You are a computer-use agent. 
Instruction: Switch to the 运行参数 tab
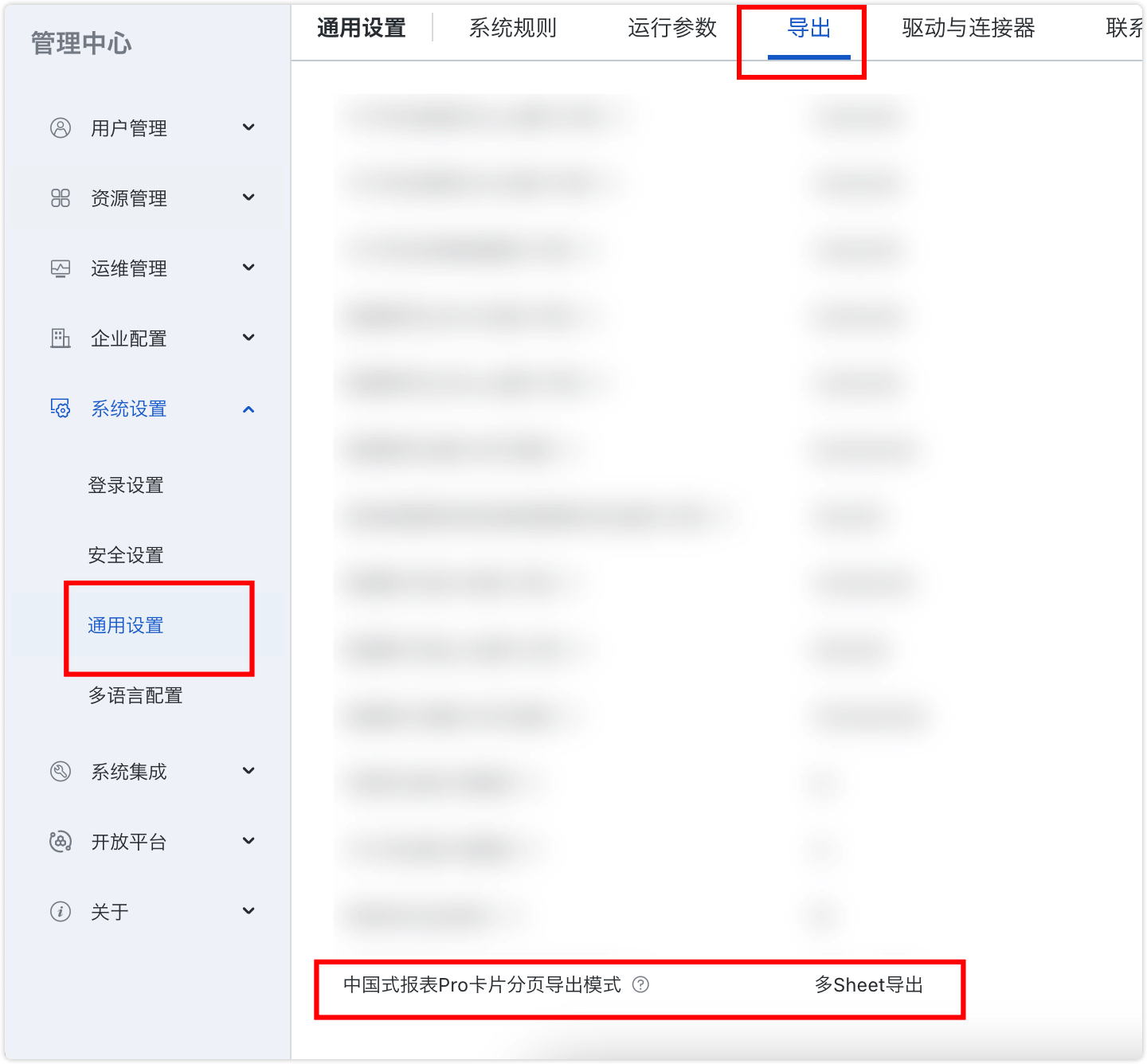672,28
